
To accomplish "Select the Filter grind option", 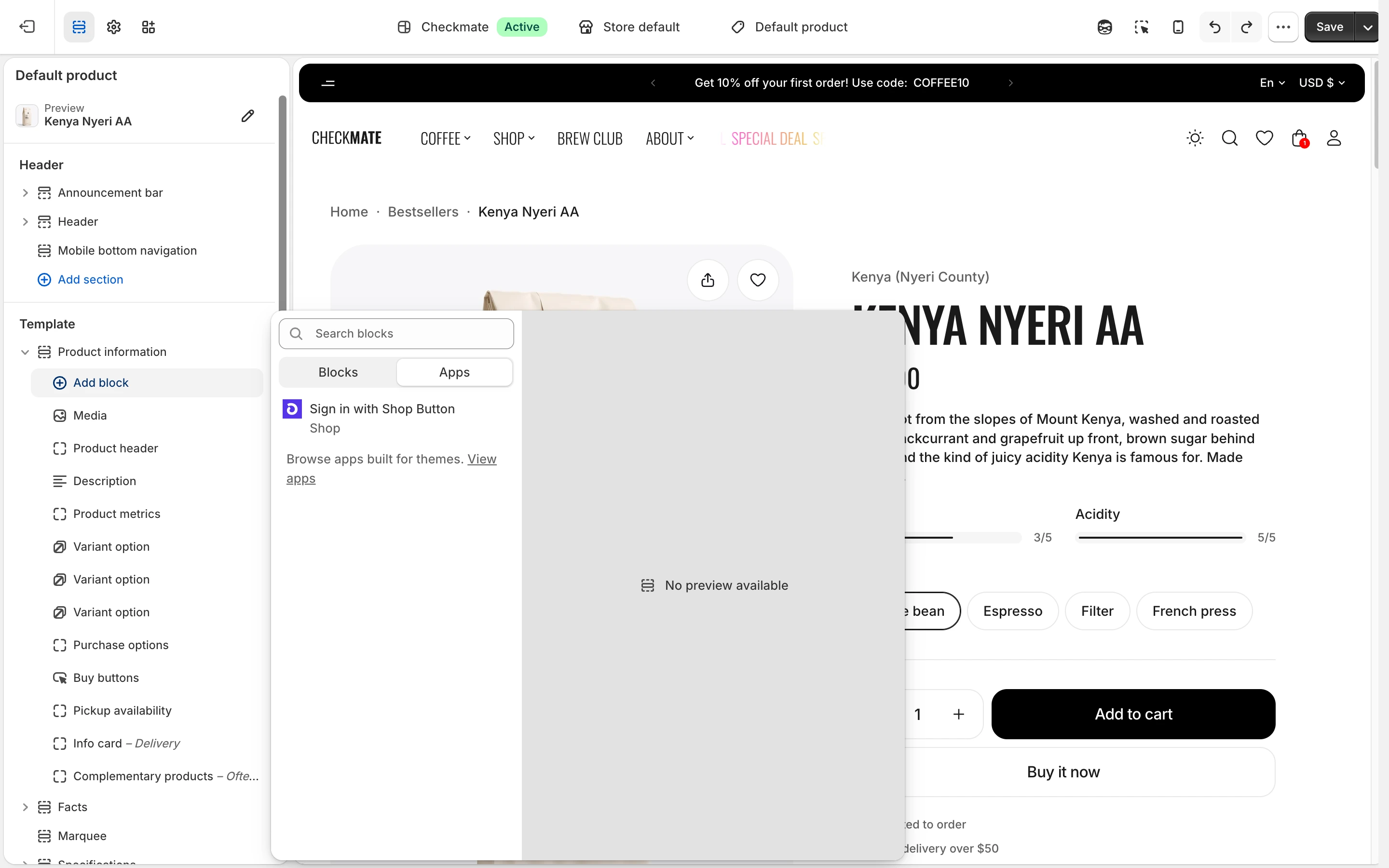I will [x=1097, y=611].
